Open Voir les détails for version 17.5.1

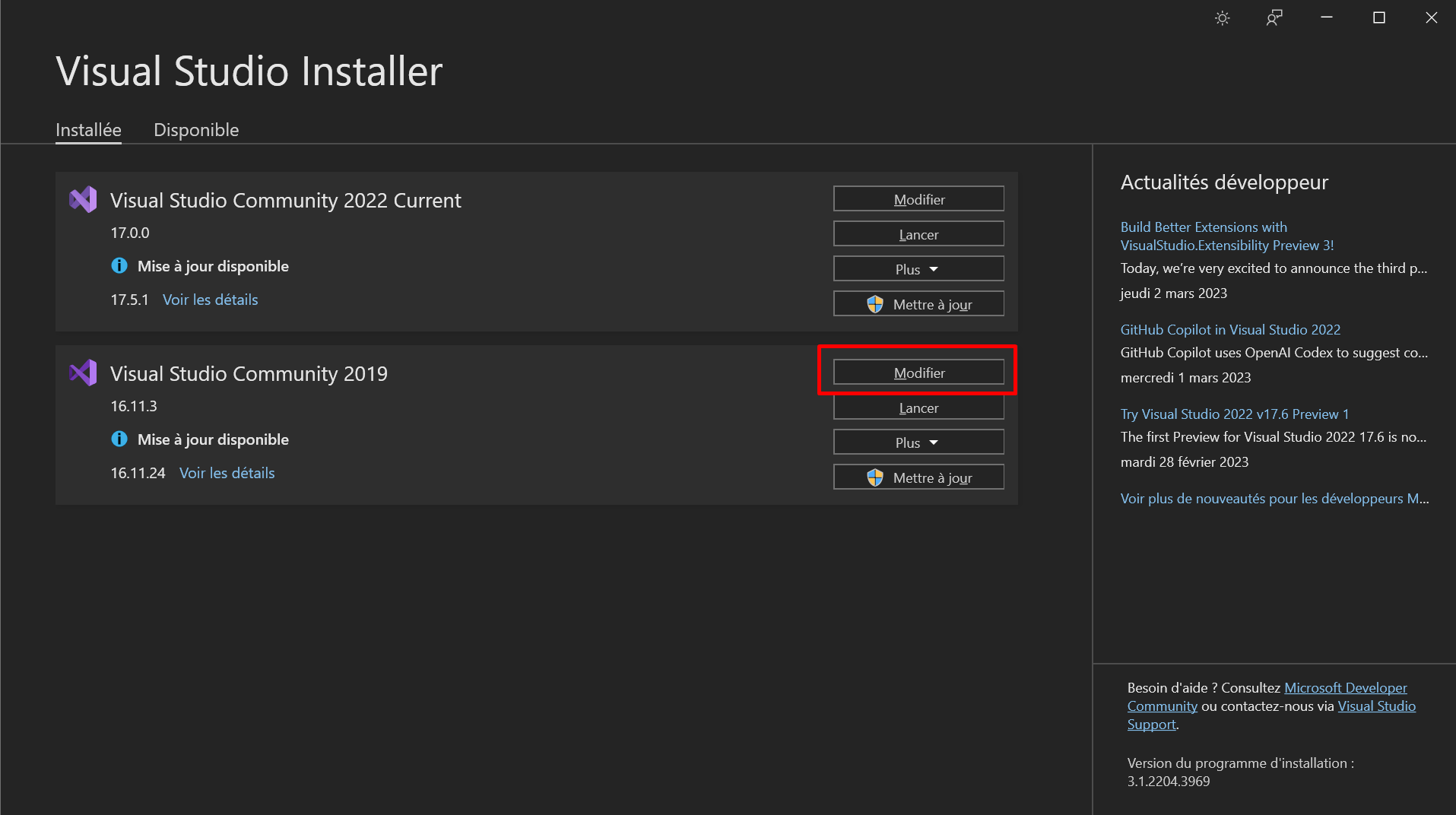[211, 300]
